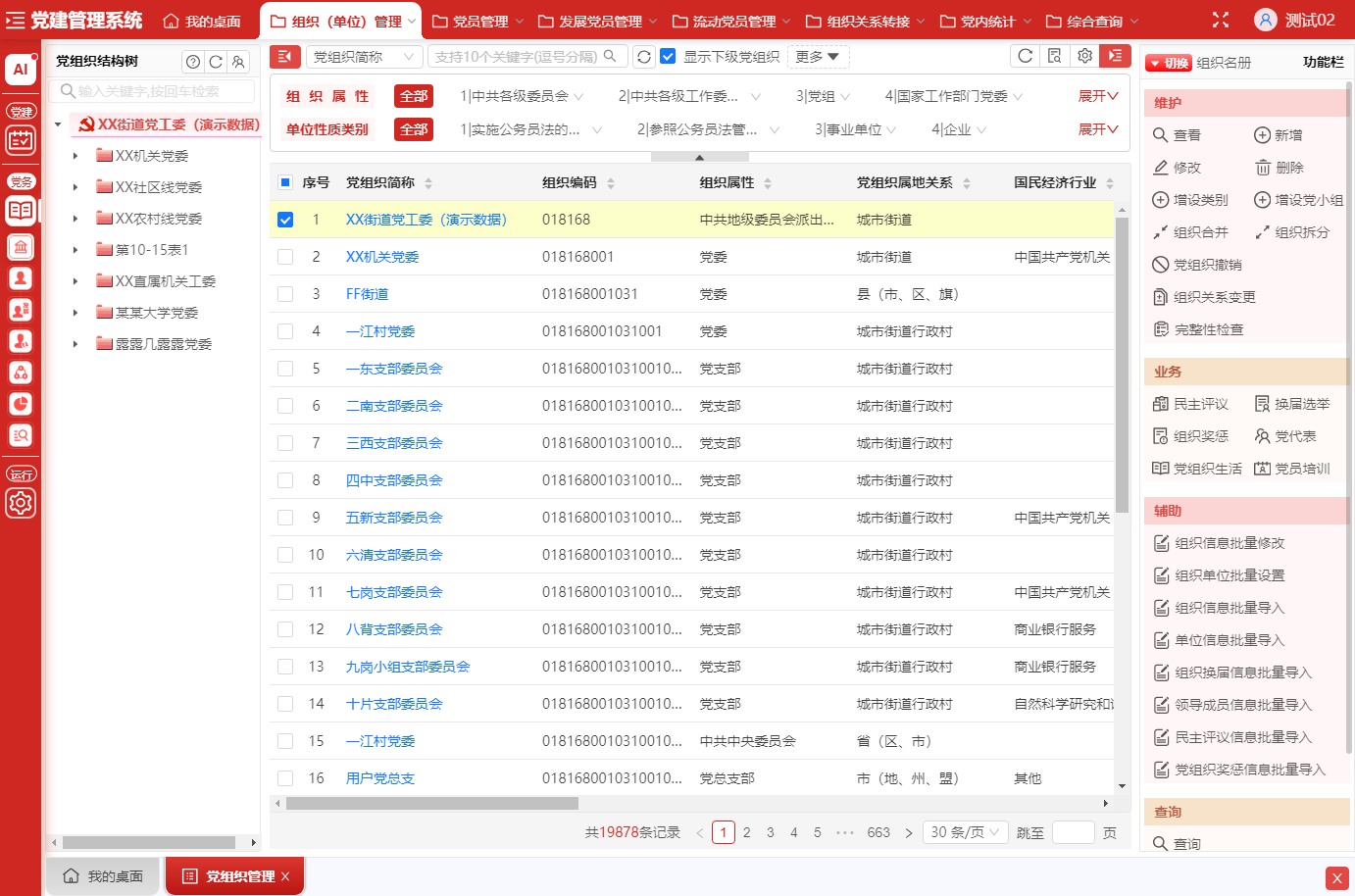
Task: Click the 全部 button for 单位性质类别
Action: tap(414, 129)
